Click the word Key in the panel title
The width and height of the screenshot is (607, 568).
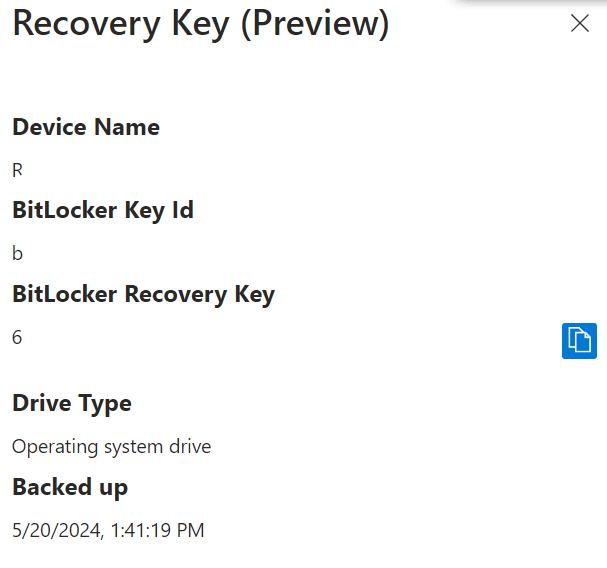point(200,24)
